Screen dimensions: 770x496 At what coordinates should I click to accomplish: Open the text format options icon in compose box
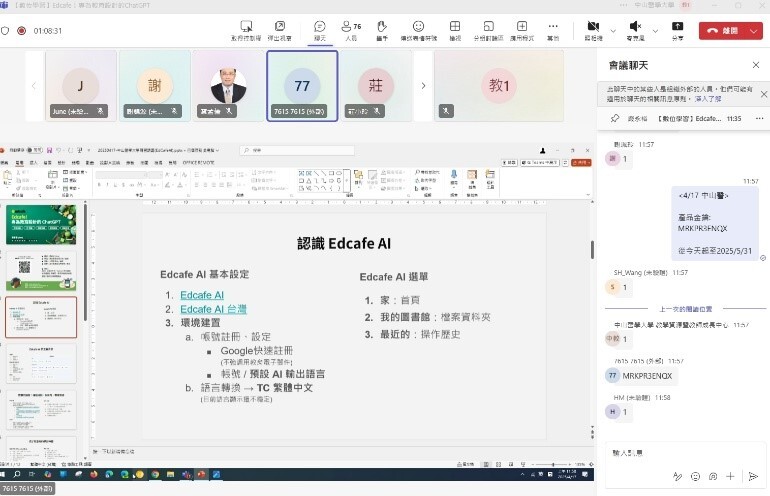(678, 476)
